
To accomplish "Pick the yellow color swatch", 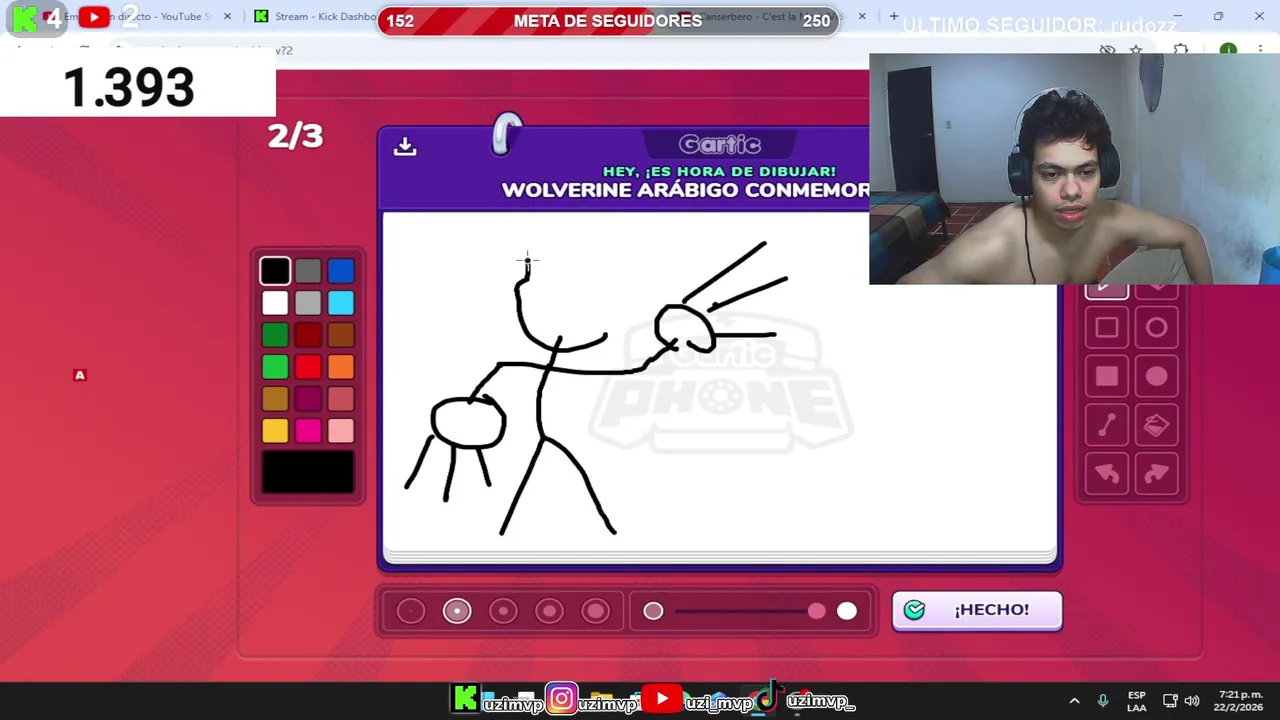I will coord(275,431).
